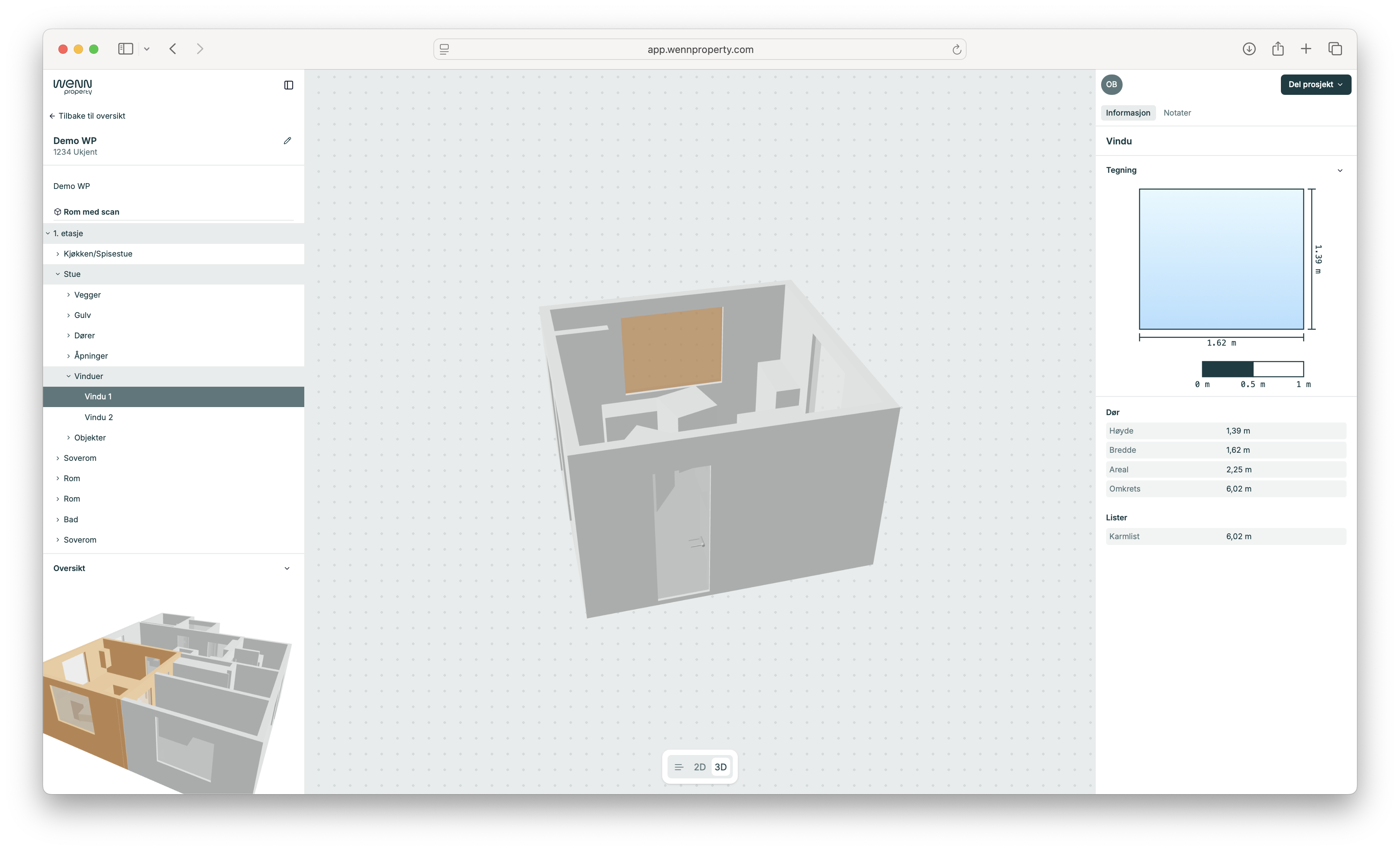Click the pencil edit icon beside Demo WP
Image resolution: width=1400 pixels, height=851 pixels.
287,141
